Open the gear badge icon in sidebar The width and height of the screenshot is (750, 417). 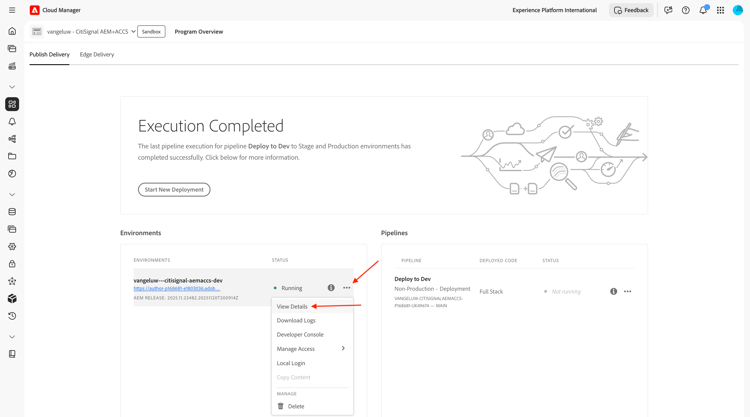pyautogui.click(x=12, y=246)
